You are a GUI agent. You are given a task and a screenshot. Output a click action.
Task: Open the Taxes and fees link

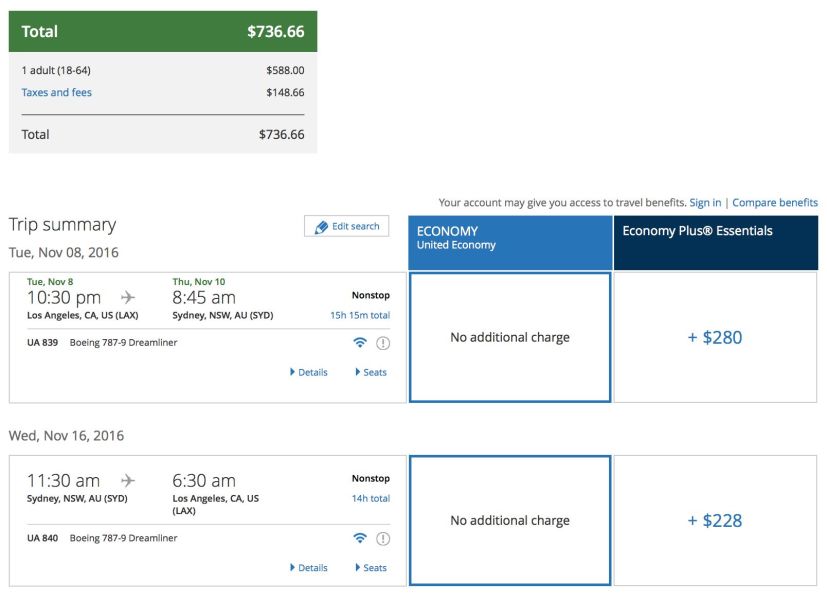[x=56, y=92]
